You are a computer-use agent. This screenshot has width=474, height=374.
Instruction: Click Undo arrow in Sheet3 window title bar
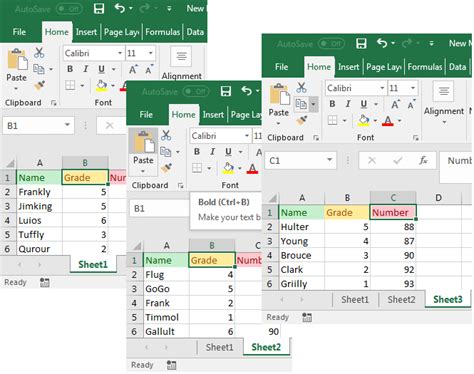click(x=382, y=43)
